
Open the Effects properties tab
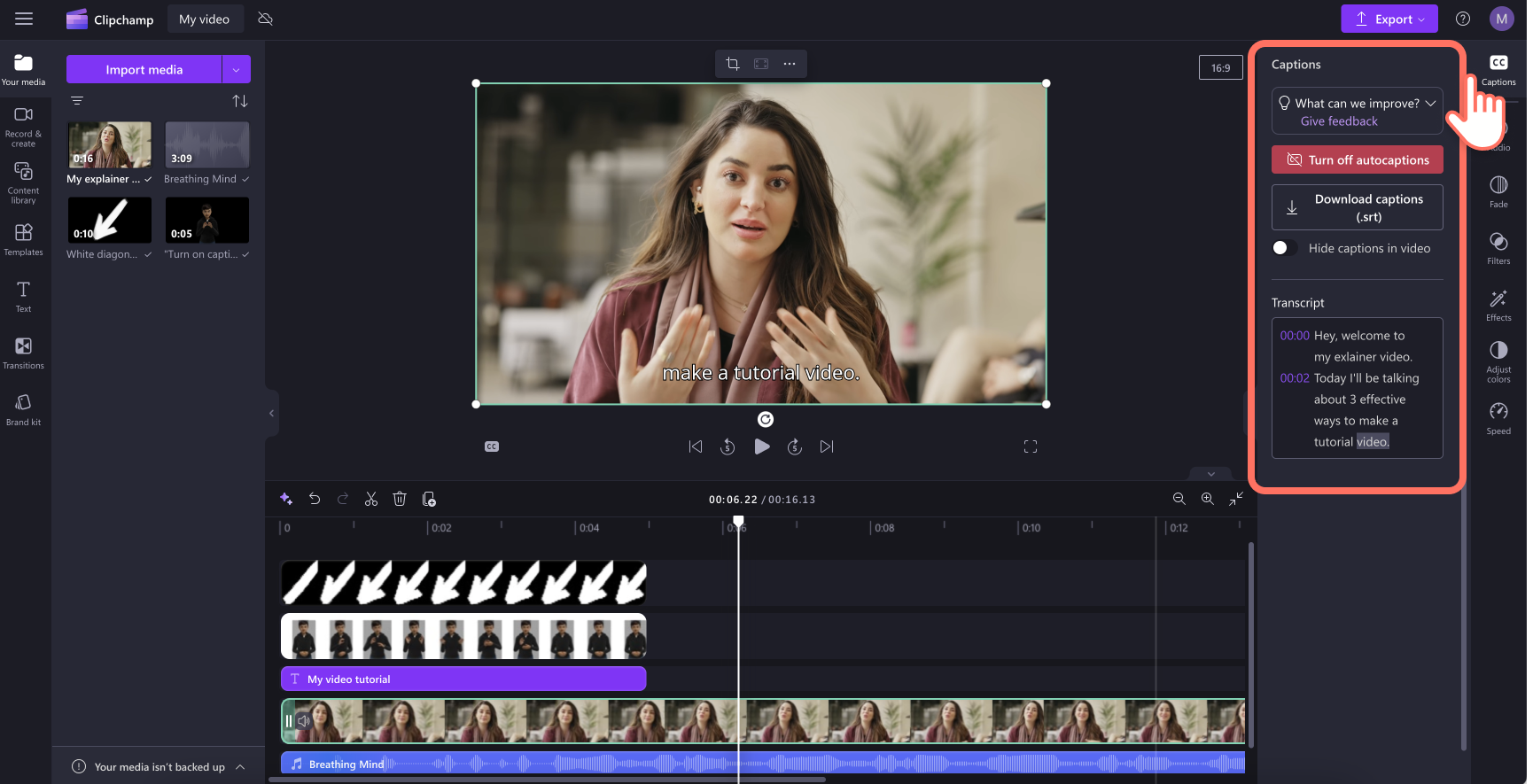1498,305
